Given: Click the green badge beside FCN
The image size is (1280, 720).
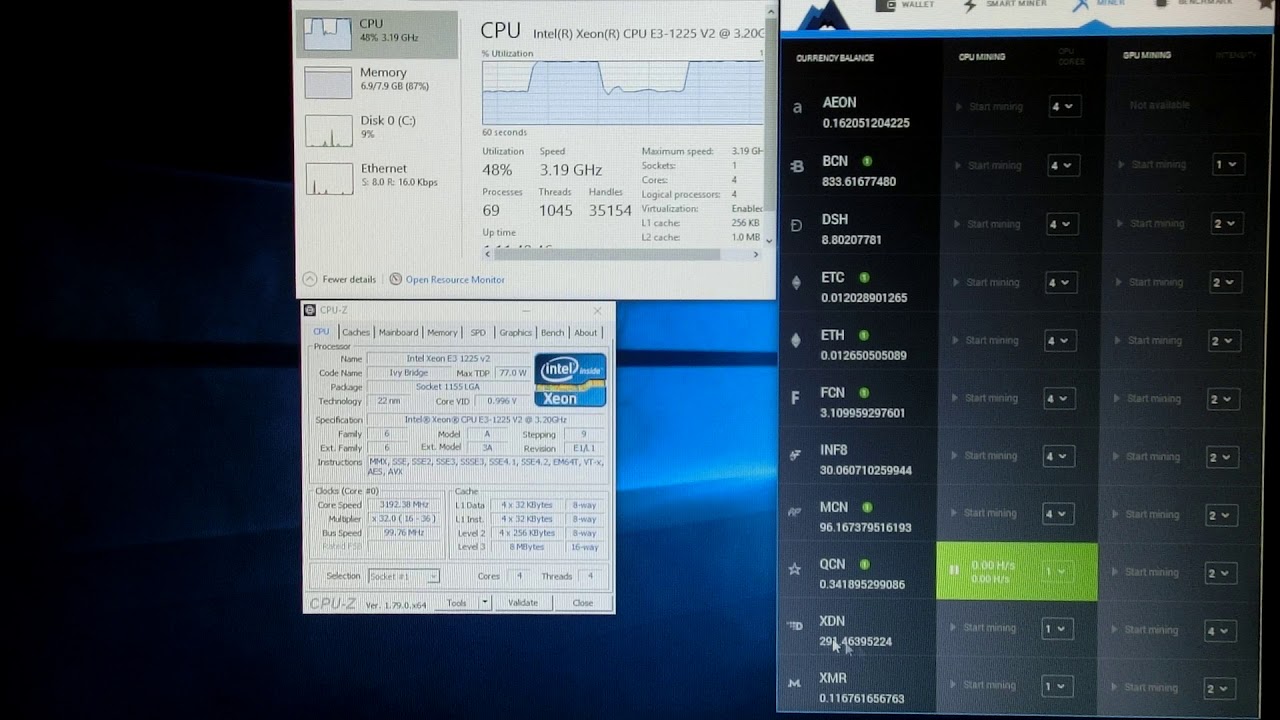Looking at the screenshot, I should (x=864, y=393).
